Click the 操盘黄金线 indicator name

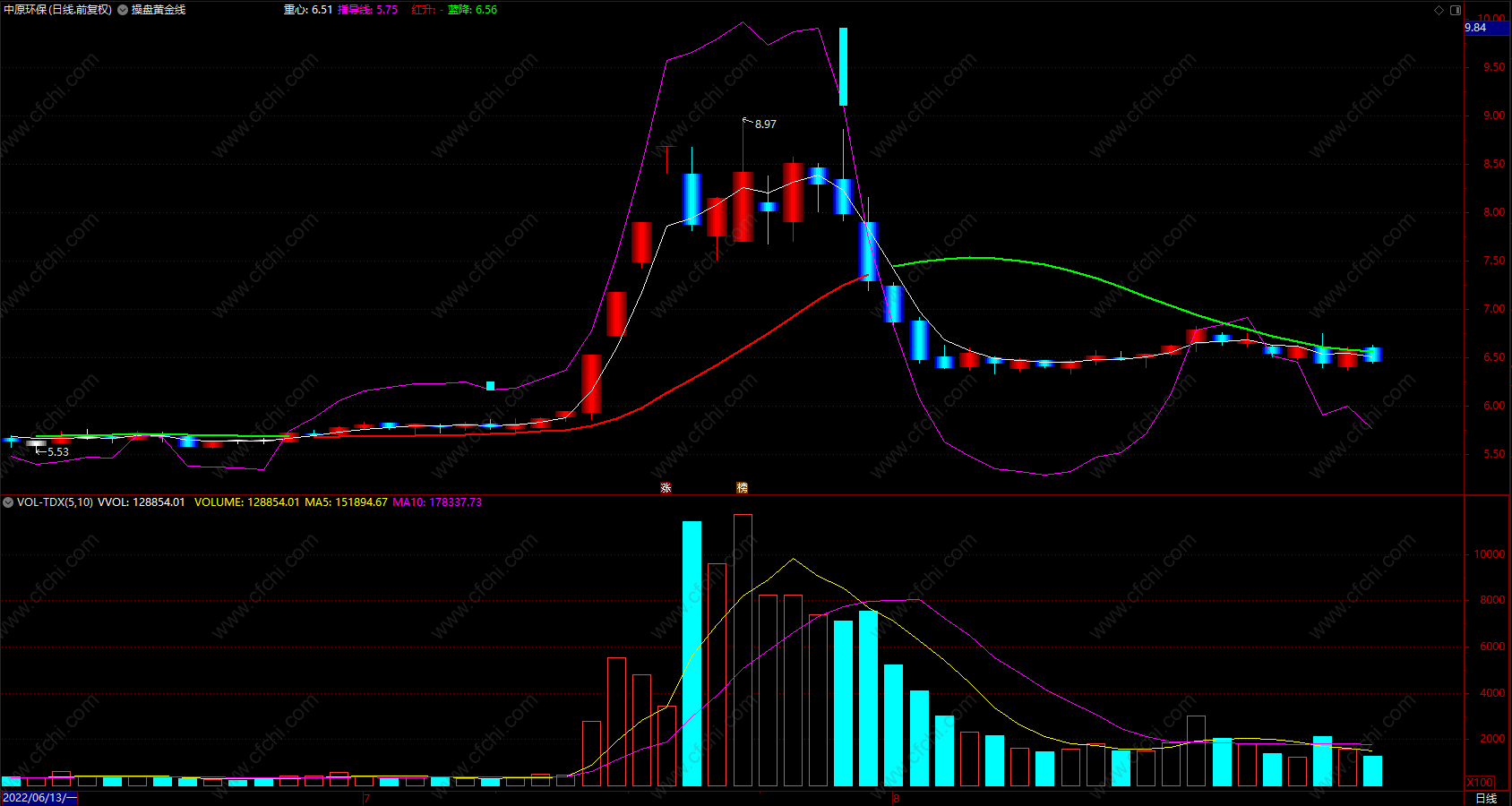tap(159, 10)
